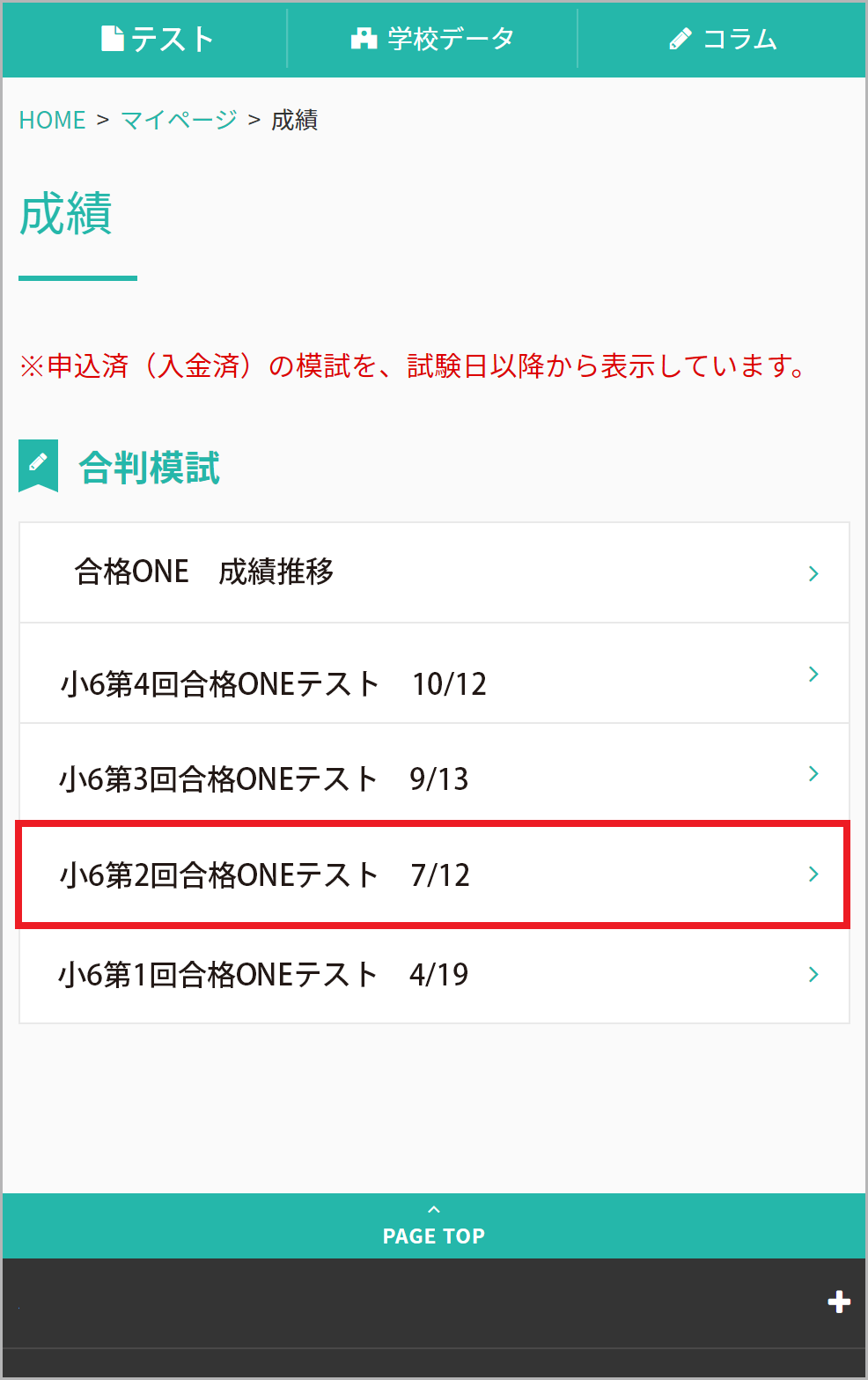Image resolution: width=868 pixels, height=1380 pixels.
Task: Click chevron for 第1回 test 4/19
Action: pyautogui.click(x=813, y=974)
